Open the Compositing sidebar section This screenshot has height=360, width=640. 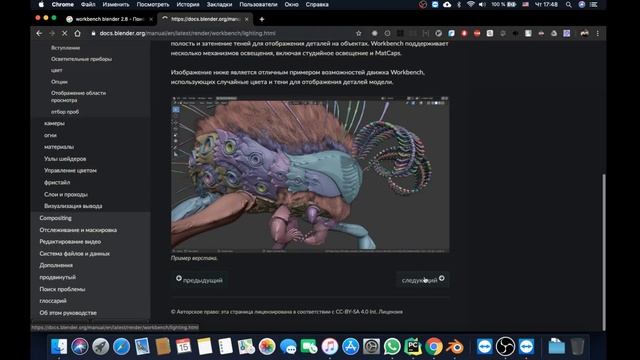pos(56,218)
